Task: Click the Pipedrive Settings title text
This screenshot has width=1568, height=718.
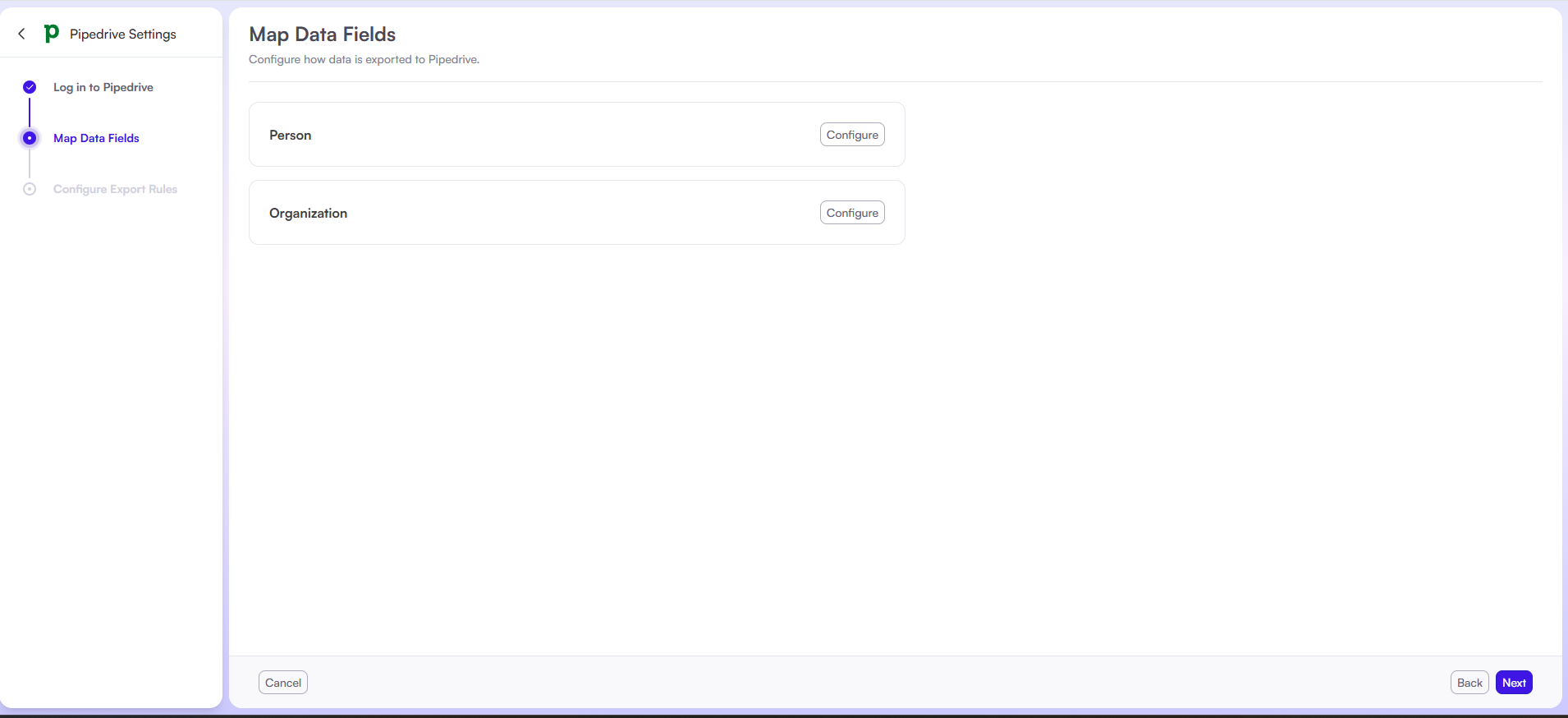Action: tap(123, 34)
